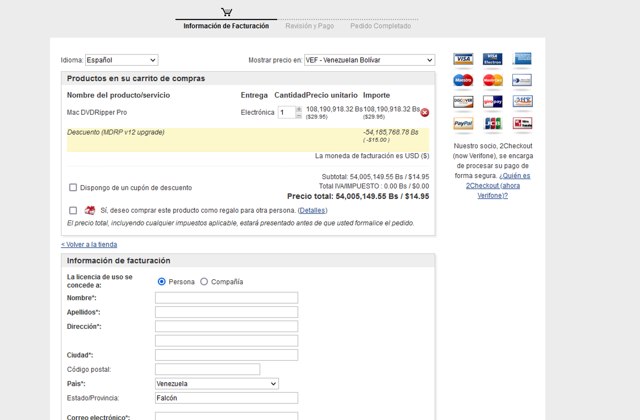Click the 'Mac DVDRipper Pro' product name
The width and height of the screenshot is (640, 420).
point(97,112)
